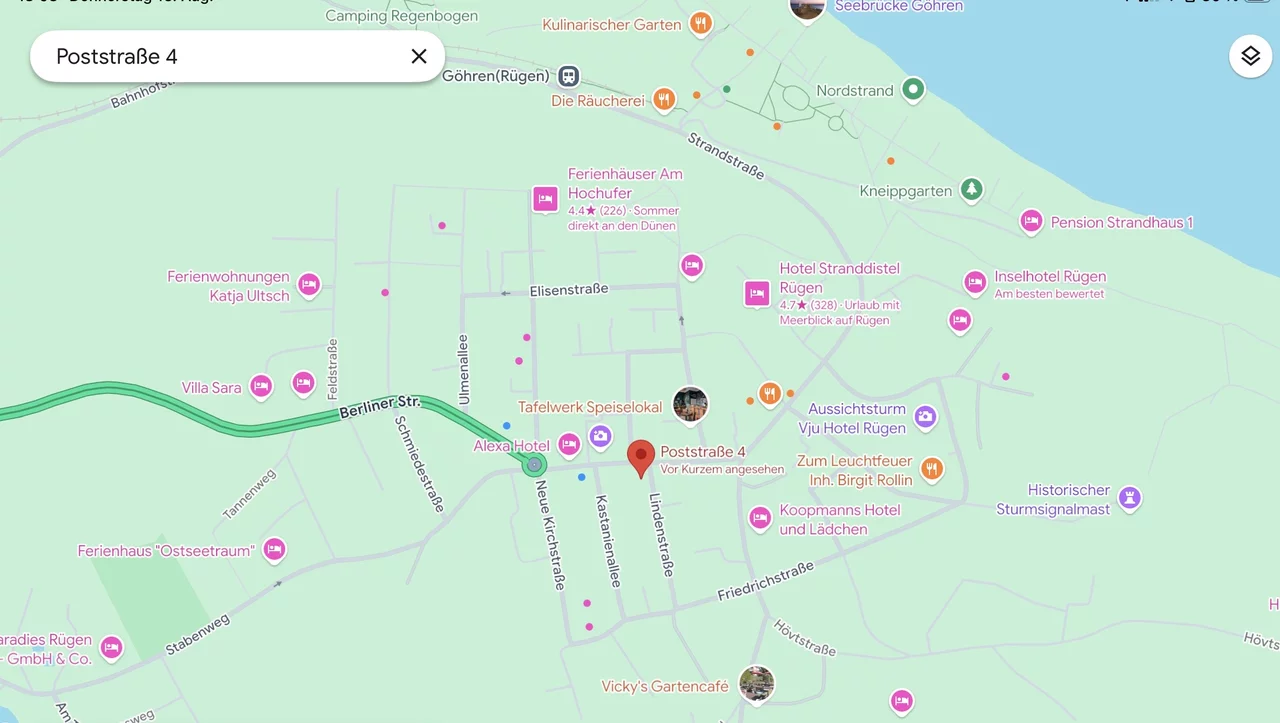Viewport: 1280px width, 723px height.
Task: Click the search field showing Poststraße 4
Action: tap(237, 56)
